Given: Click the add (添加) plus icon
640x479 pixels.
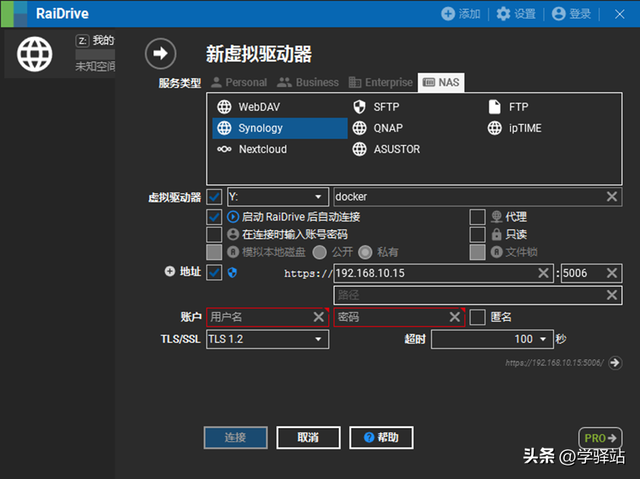Looking at the screenshot, I should point(448,14).
